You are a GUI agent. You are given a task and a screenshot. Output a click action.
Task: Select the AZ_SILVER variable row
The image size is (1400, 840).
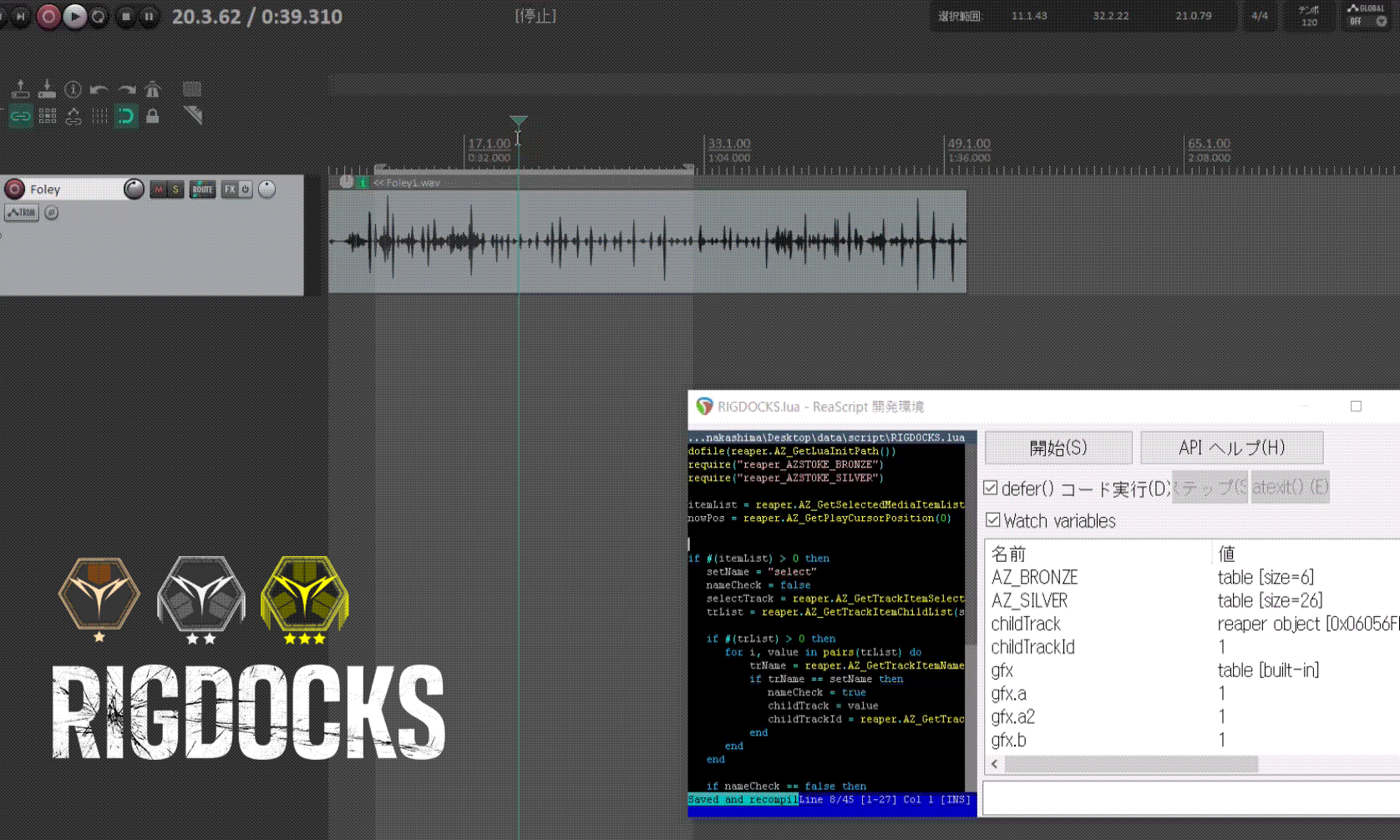[x=1193, y=600]
